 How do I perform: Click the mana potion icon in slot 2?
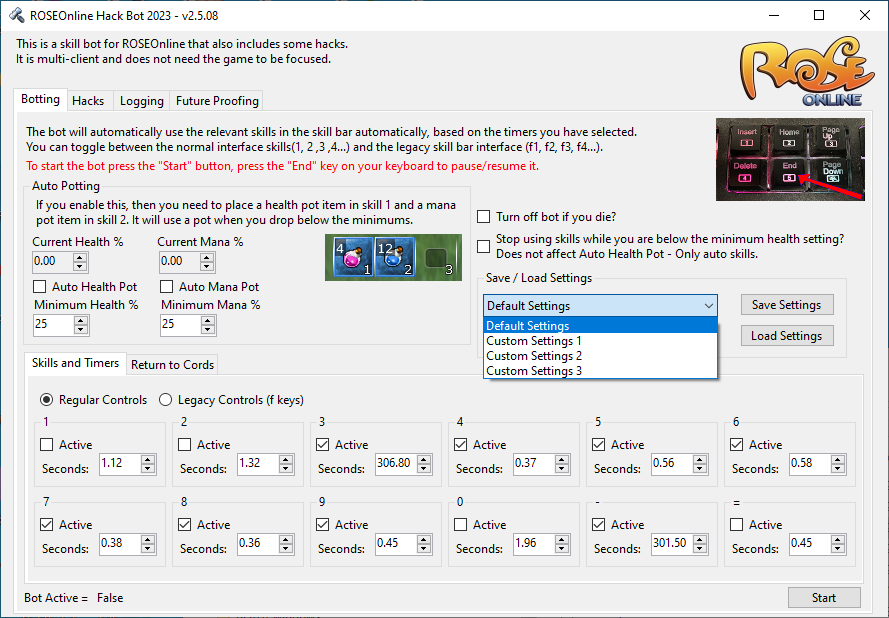click(395, 257)
